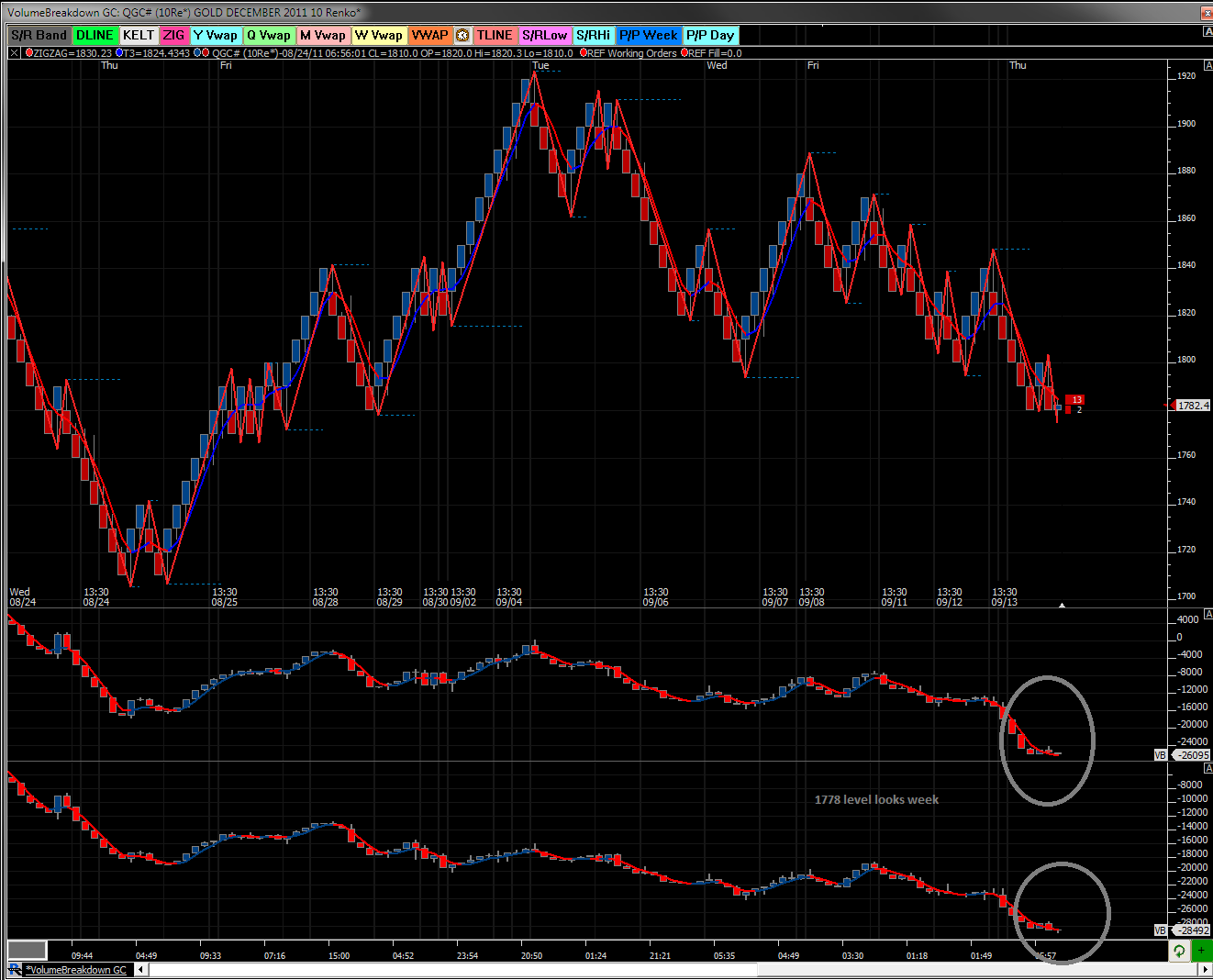Click the REF Working Orders label
Image resolution: width=1213 pixels, height=980 pixels.
[631, 53]
